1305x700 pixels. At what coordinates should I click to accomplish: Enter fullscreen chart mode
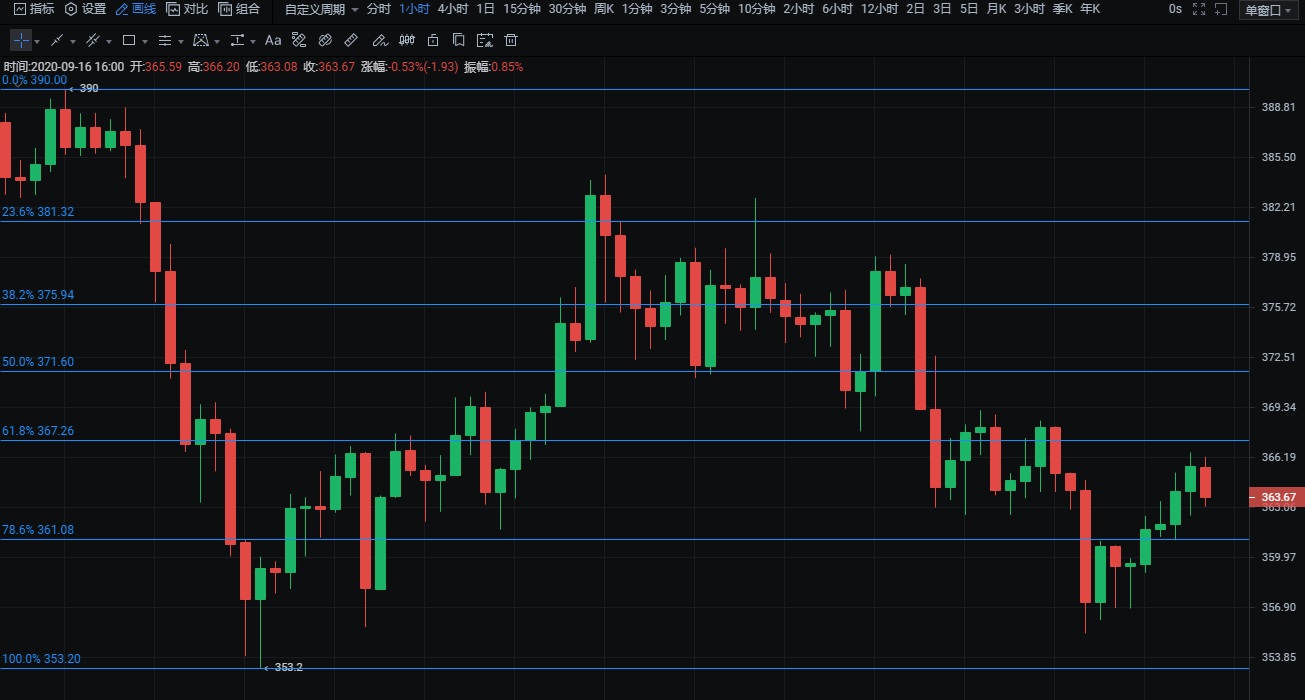coord(1199,9)
